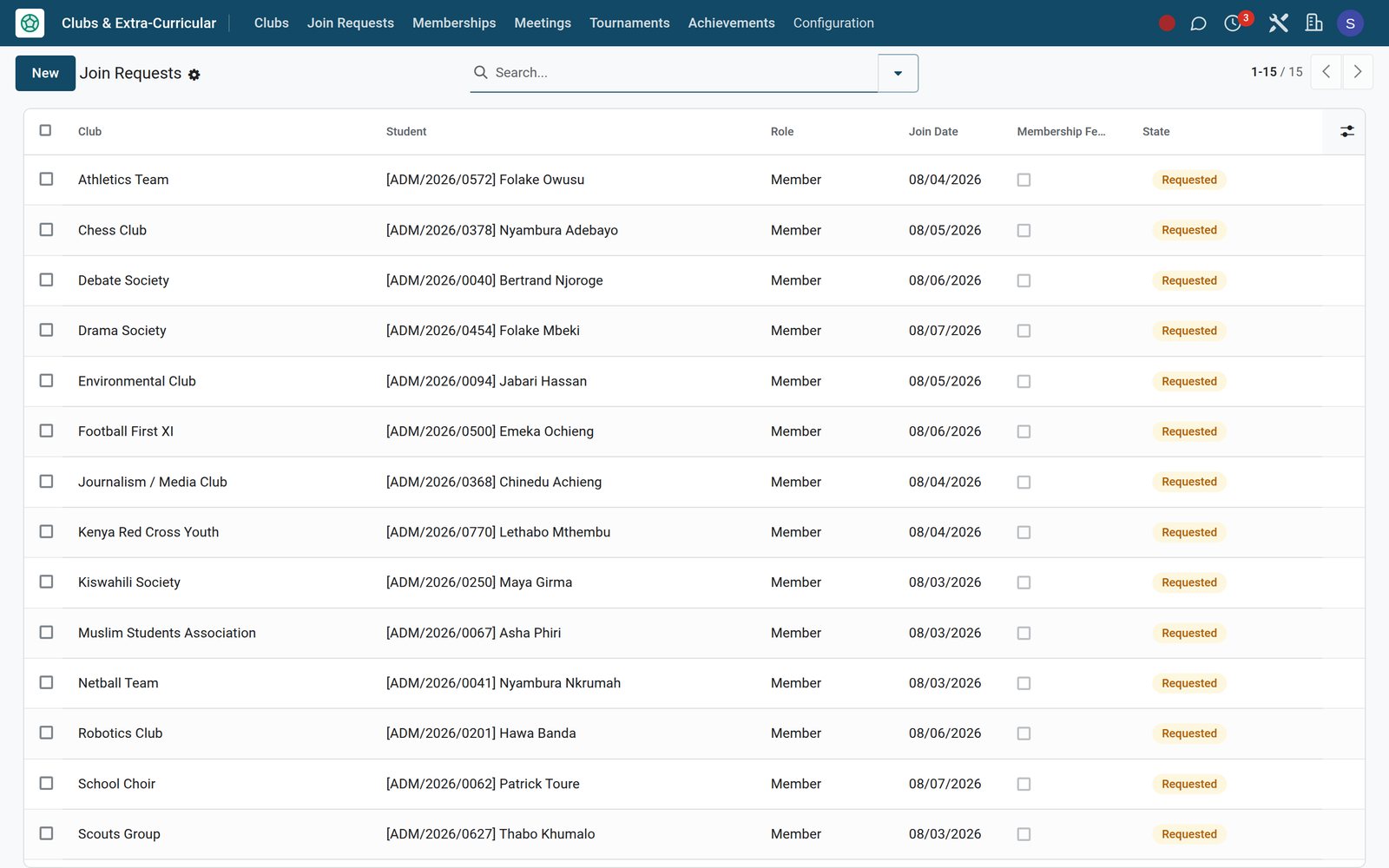Open the Tournaments menu
This screenshot has height=868, width=1389.
pos(629,23)
